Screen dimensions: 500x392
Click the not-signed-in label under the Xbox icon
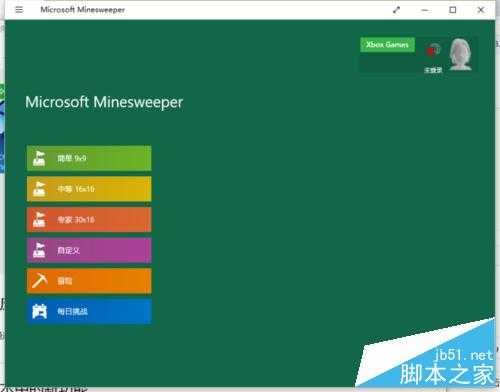(433, 70)
